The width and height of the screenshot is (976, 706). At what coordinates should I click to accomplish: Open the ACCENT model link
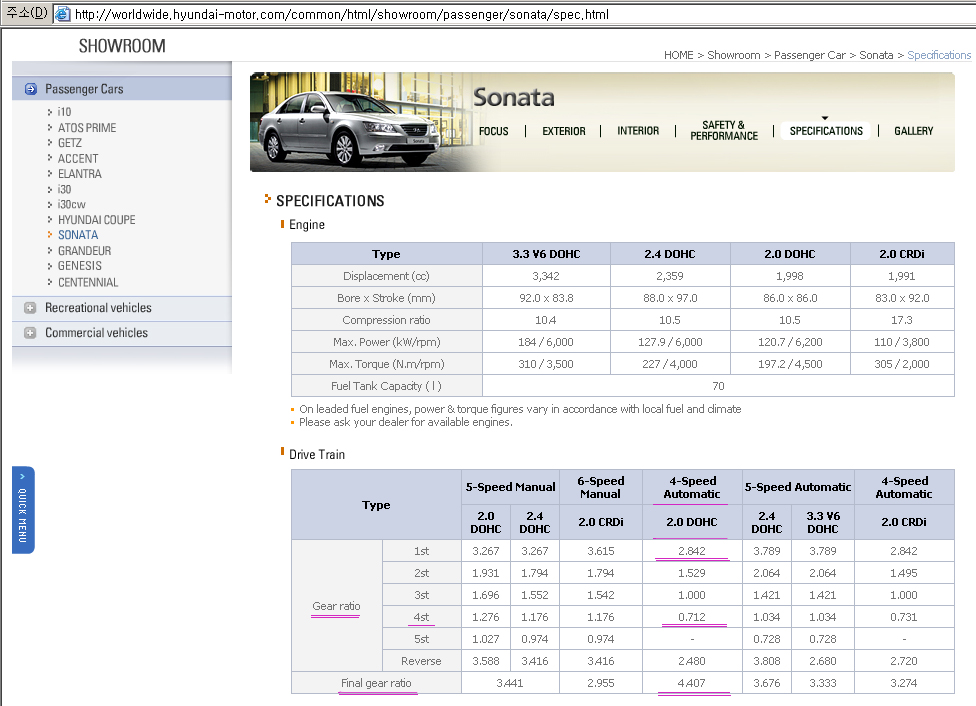click(x=78, y=158)
